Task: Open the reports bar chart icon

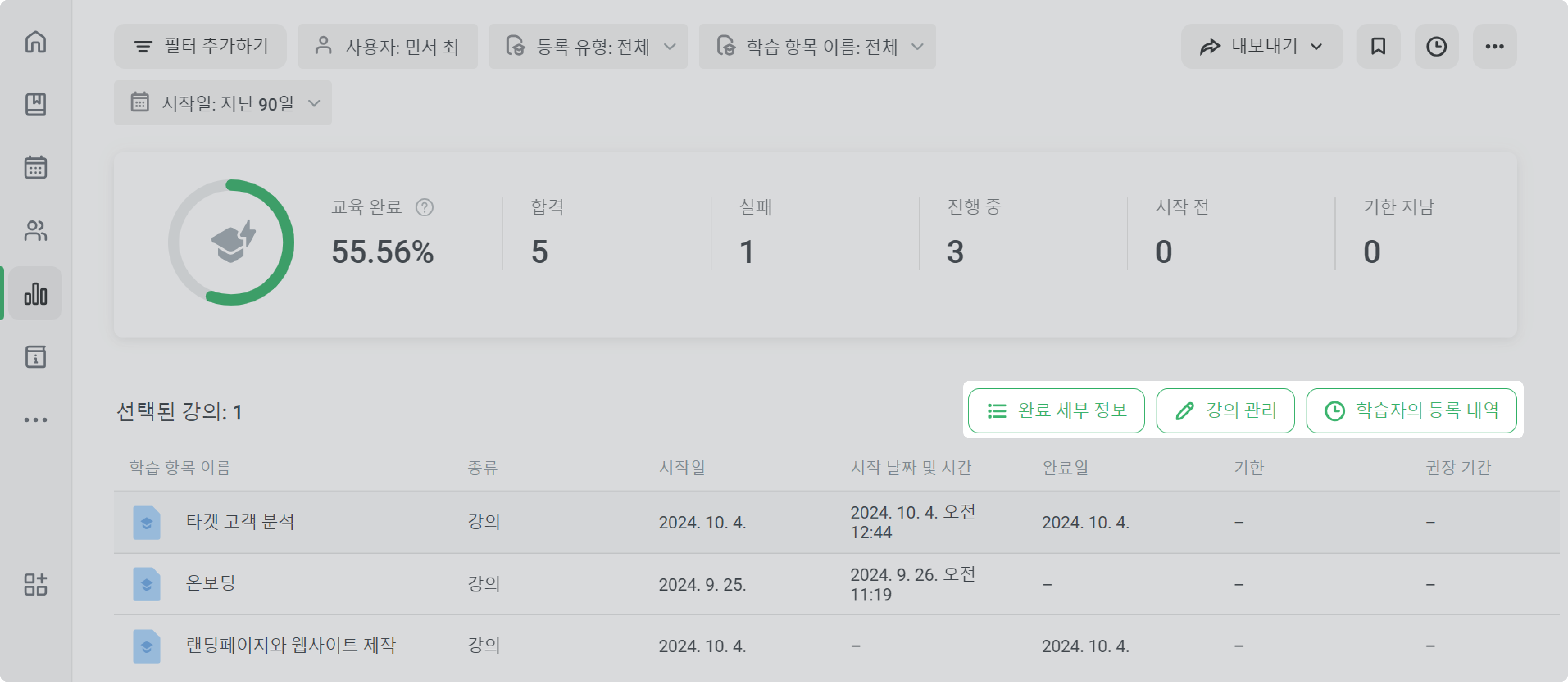Action: (35, 293)
